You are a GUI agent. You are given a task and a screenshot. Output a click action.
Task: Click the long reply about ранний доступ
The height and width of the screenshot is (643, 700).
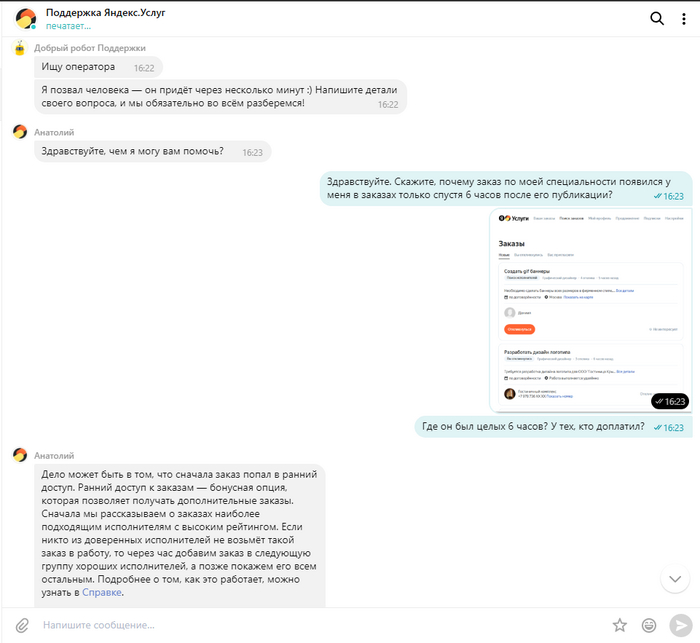coord(180,535)
